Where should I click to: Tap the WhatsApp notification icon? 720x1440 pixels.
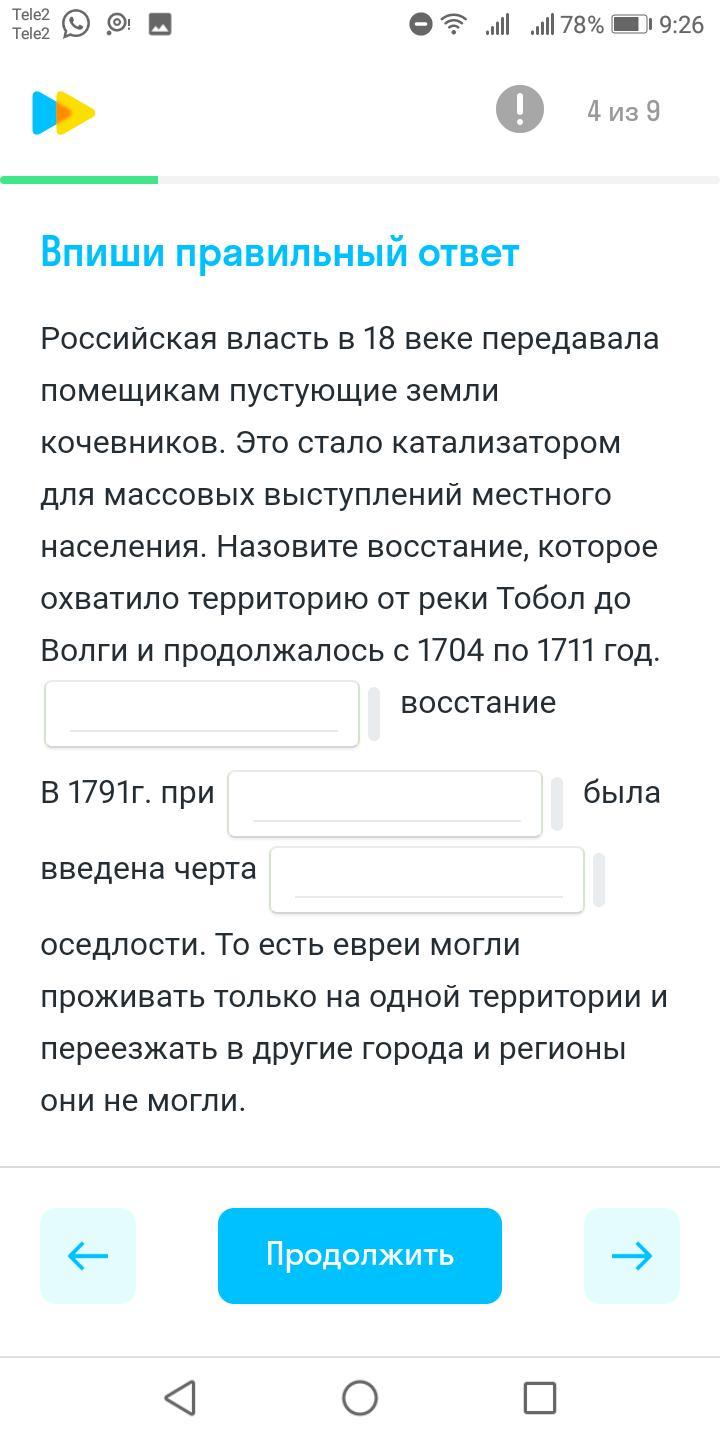[76, 24]
